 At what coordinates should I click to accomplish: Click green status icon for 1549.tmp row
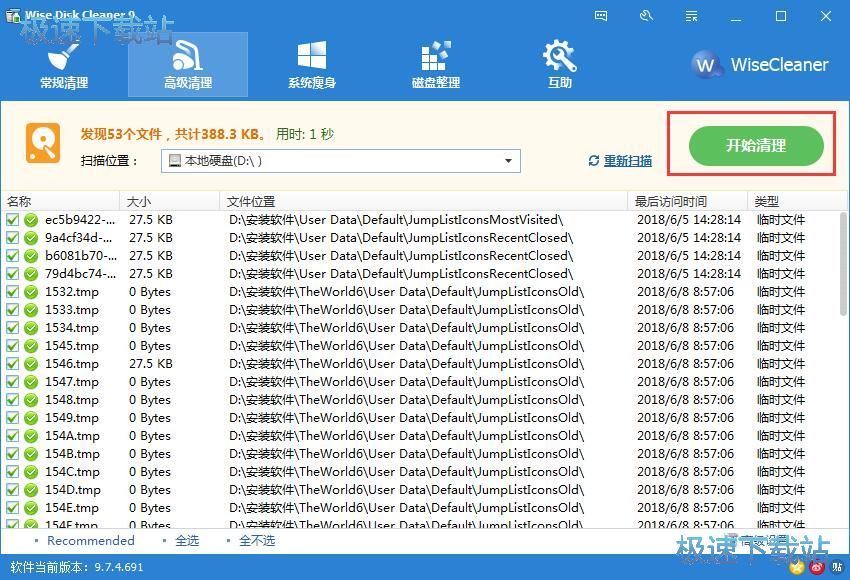click(x=31, y=418)
